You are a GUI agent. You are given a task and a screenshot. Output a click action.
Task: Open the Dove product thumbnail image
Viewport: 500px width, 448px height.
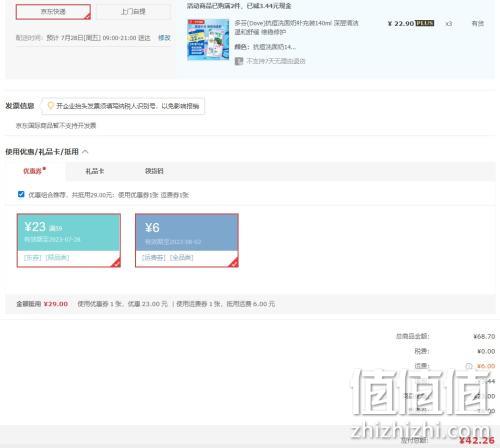208,40
